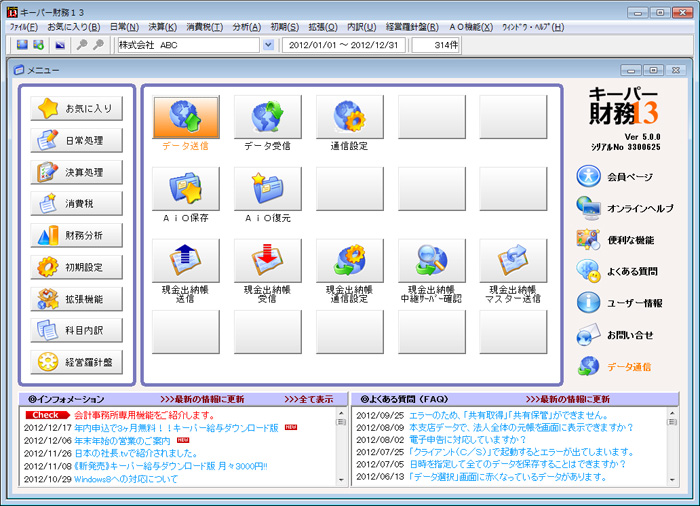Click second toolbar icon with green arrow
The image size is (700, 506).
pyautogui.click(x=39, y=45)
